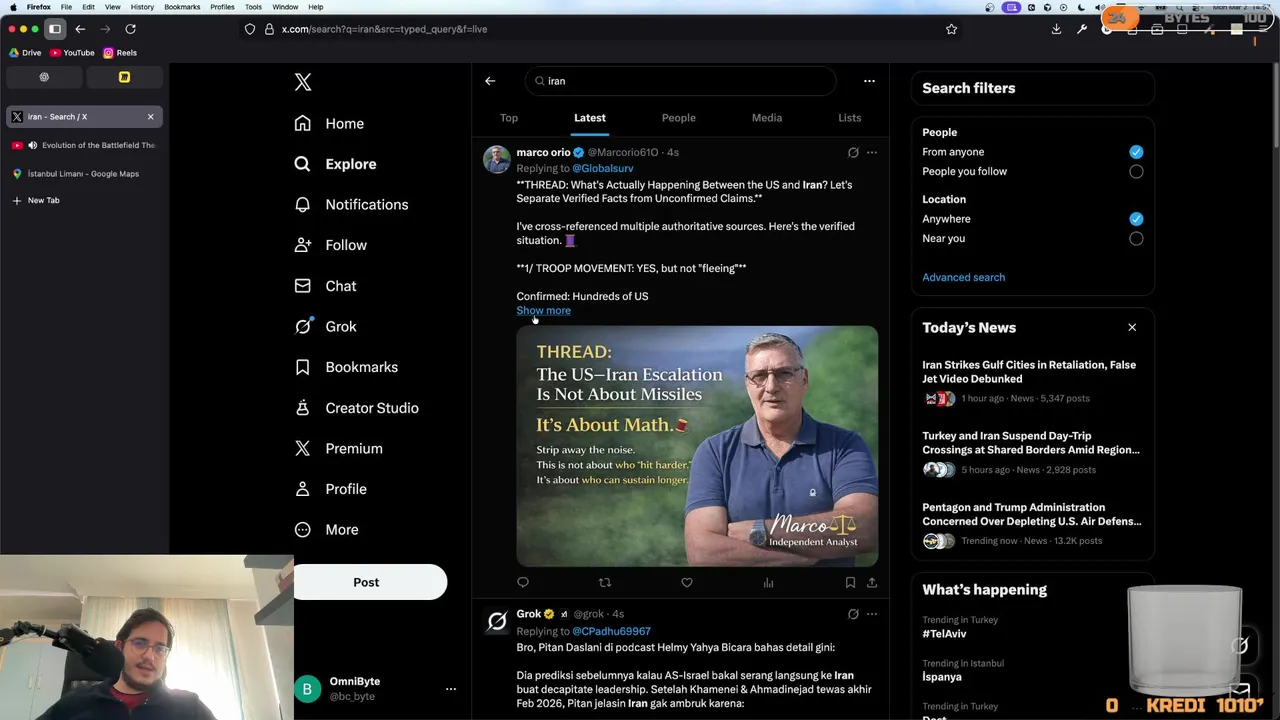Open Drive bookmark in toolbar
This screenshot has height=720, width=1280.
pyautogui.click(x=24, y=53)
